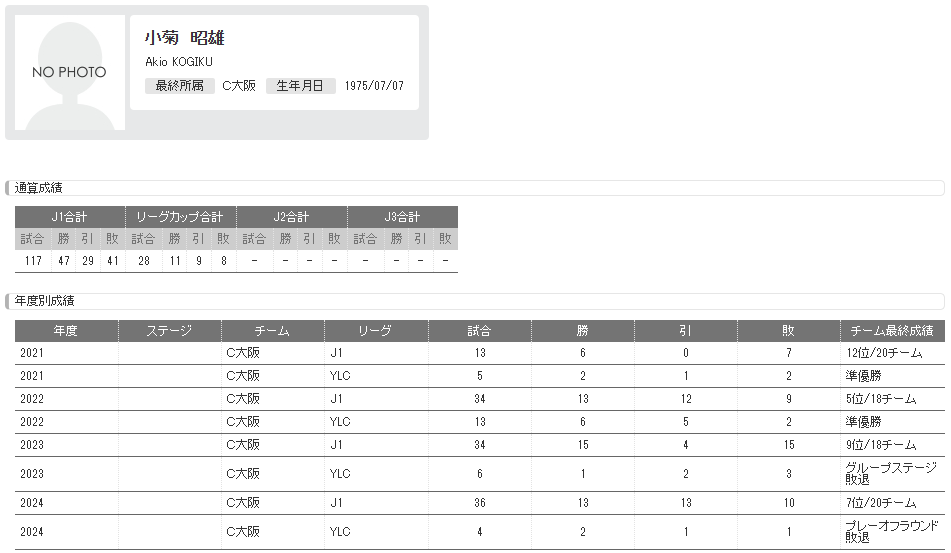Click the チーム column header
The image size is (951, 553).
273,331
